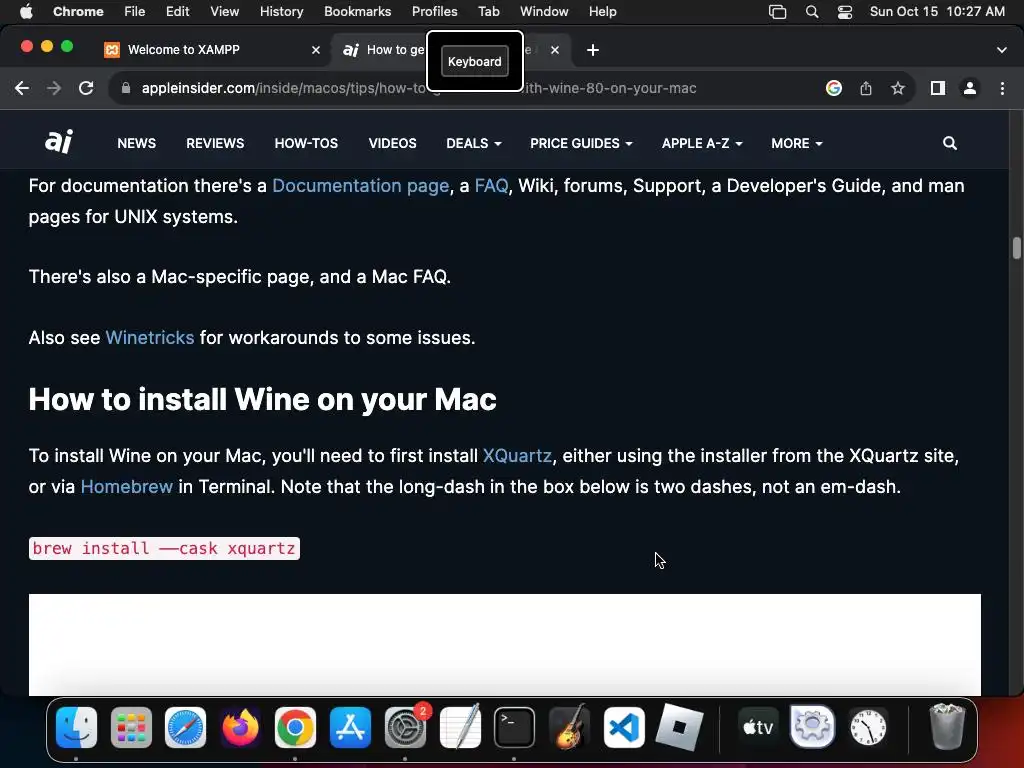Screen dimensions: 1024x768
Task: Open Control Center in menu bar
Action: [x=844, y=12]
